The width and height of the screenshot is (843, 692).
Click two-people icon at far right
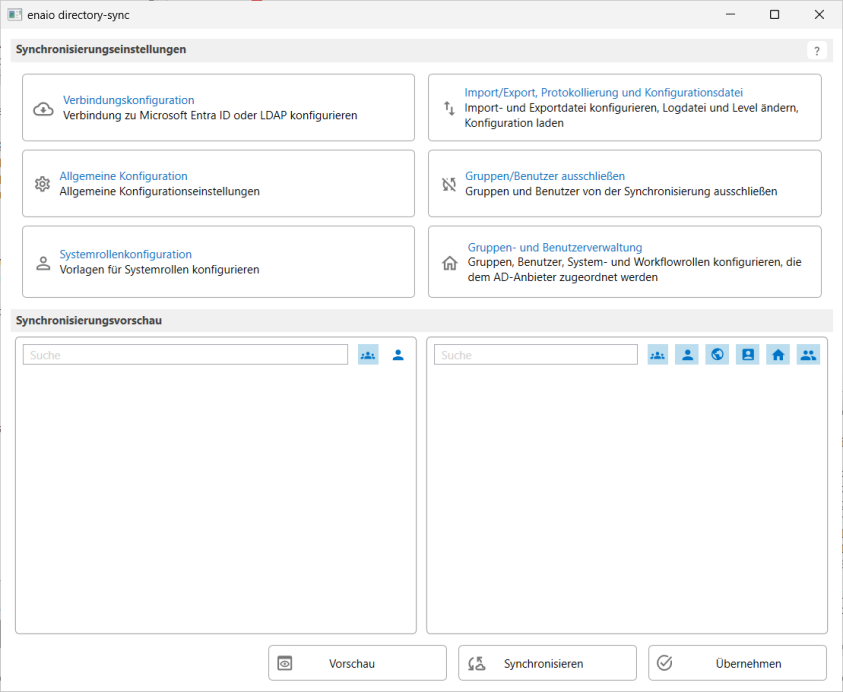click(808, 355)
